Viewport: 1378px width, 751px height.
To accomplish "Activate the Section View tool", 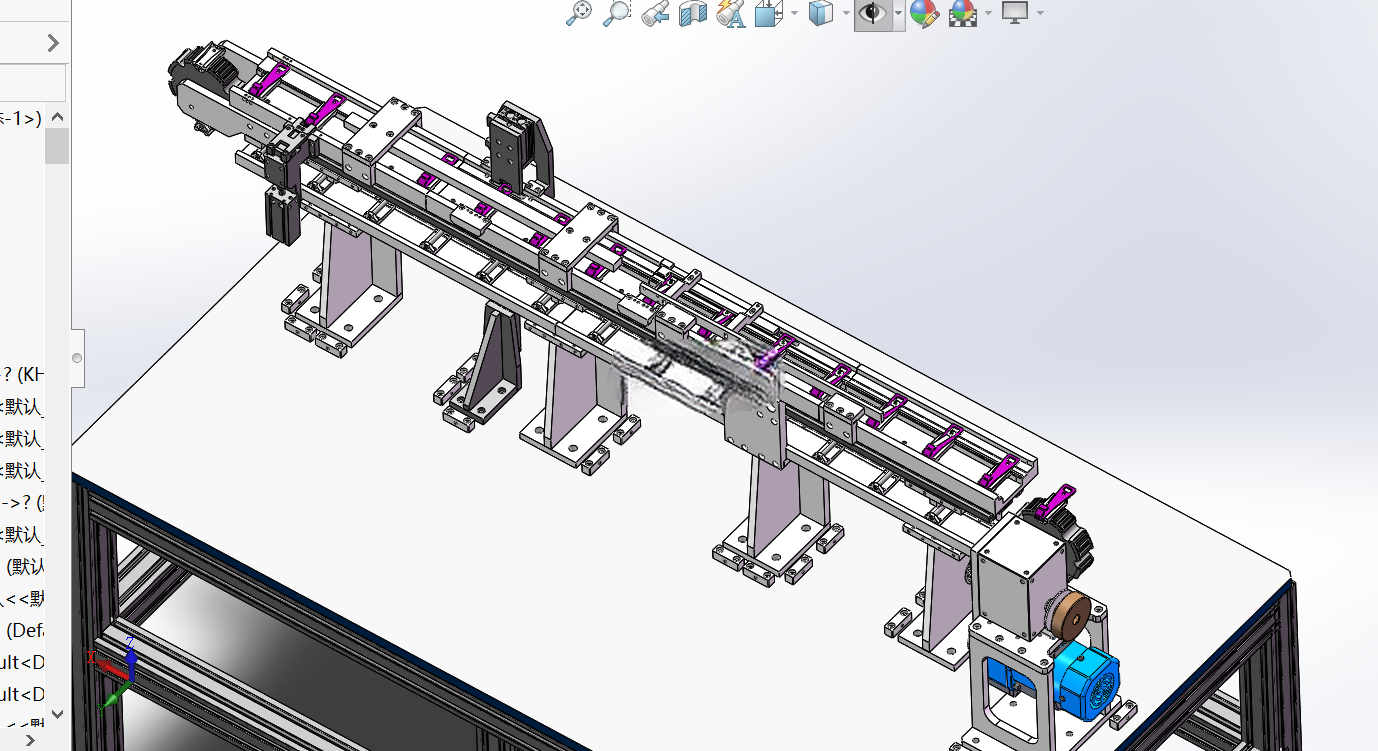I will [693, 13].
